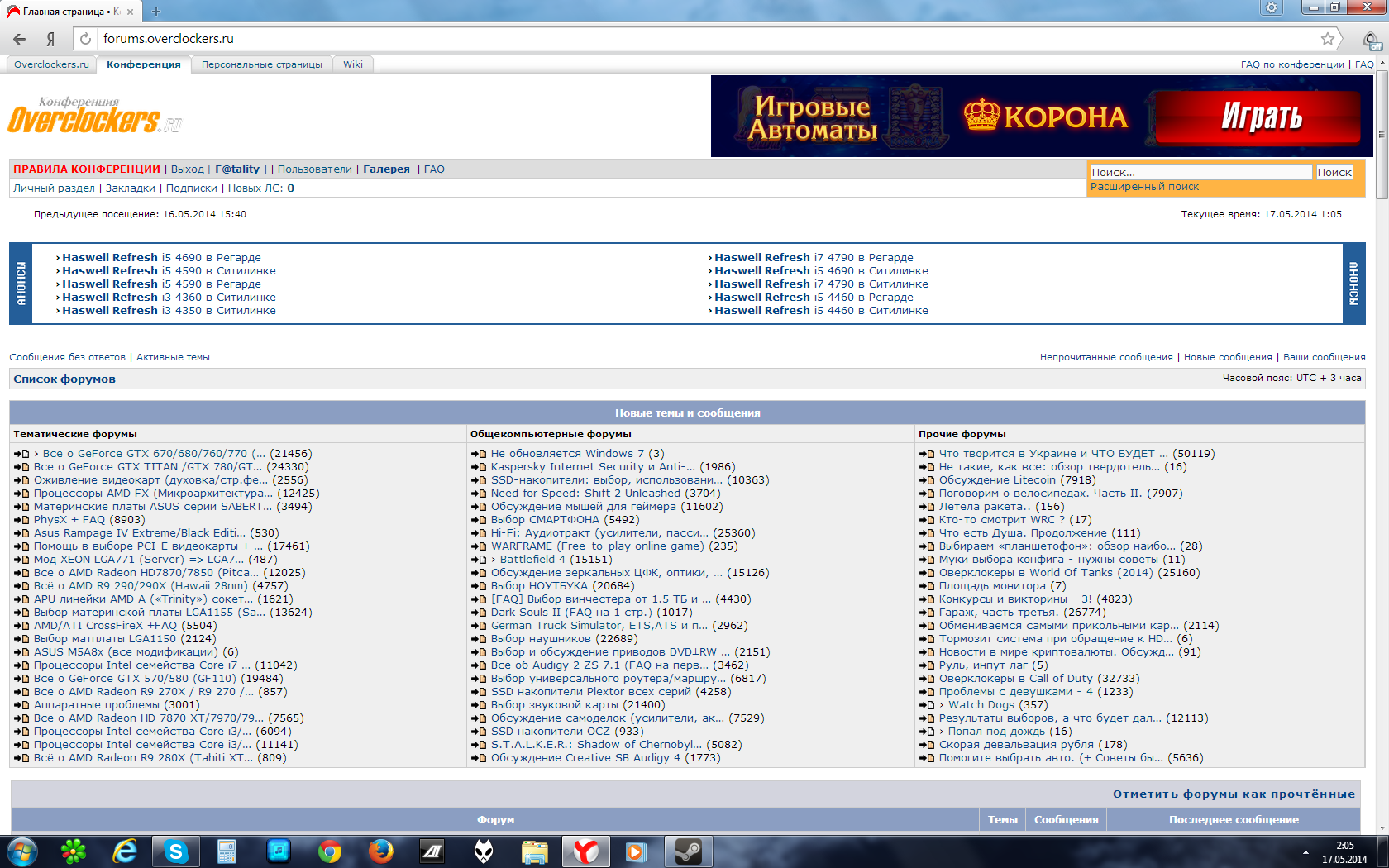Screen dimensions: 1389x868
Task: Click latest-post icon beside 'Выбор НОУТБУКА'
Action: pyautogui.click(x=479, y=586)
